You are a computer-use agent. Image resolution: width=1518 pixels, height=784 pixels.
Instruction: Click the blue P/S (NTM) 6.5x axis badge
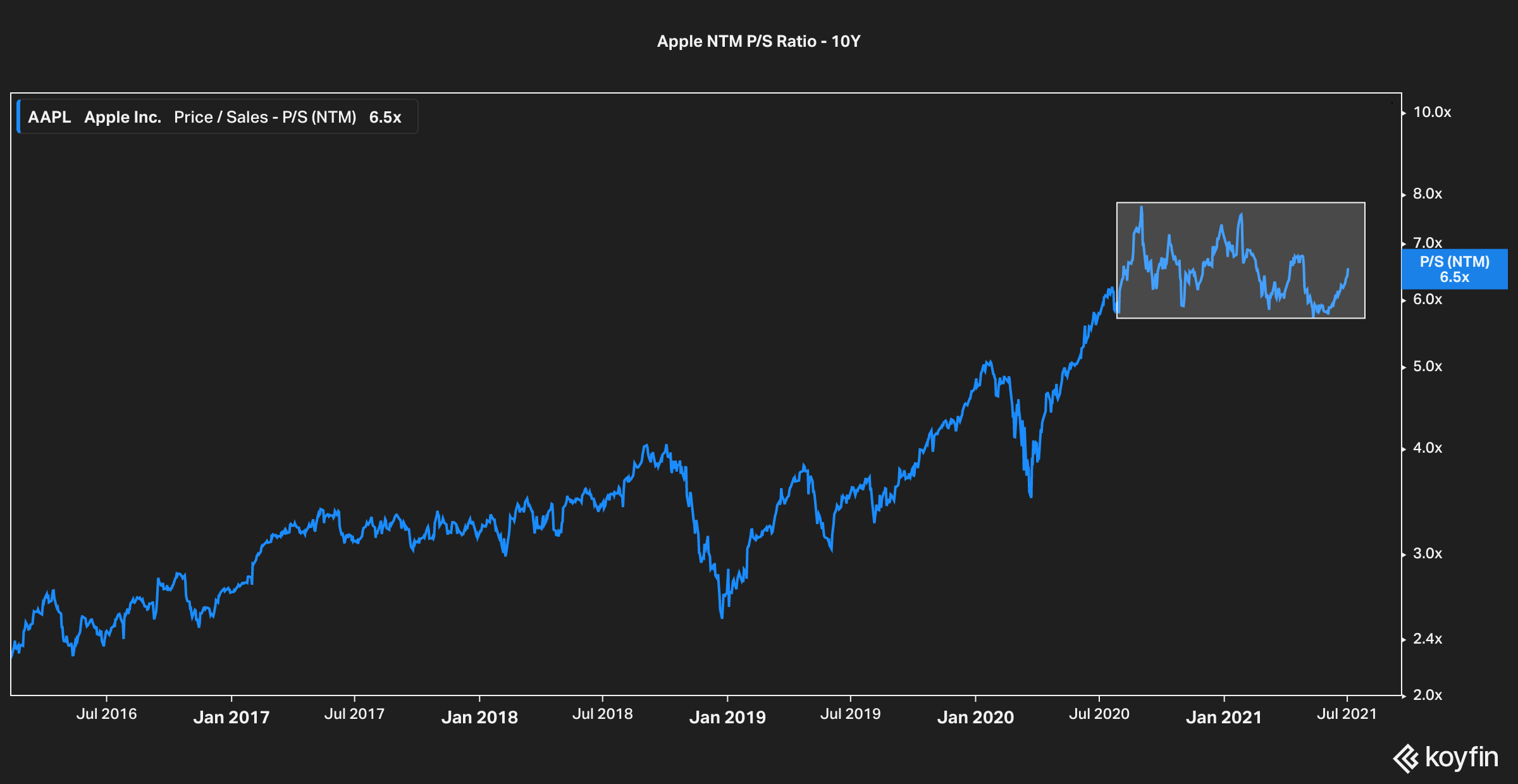(x=1455, y=269)
